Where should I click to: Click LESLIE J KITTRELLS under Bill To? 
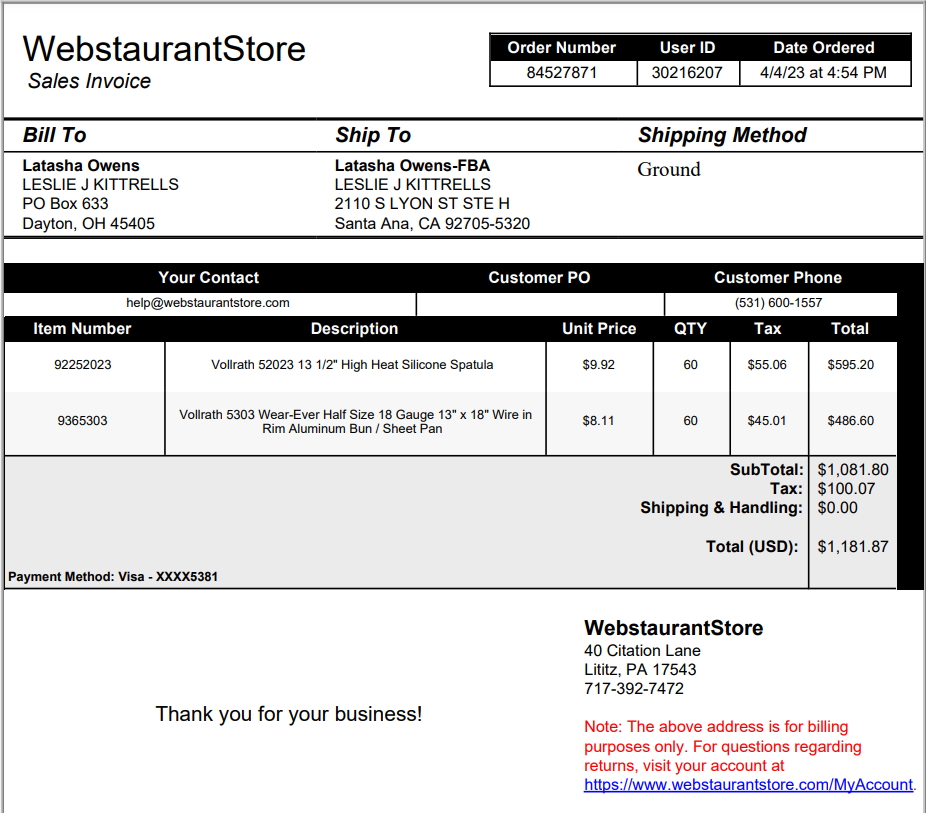coord(100,185)
